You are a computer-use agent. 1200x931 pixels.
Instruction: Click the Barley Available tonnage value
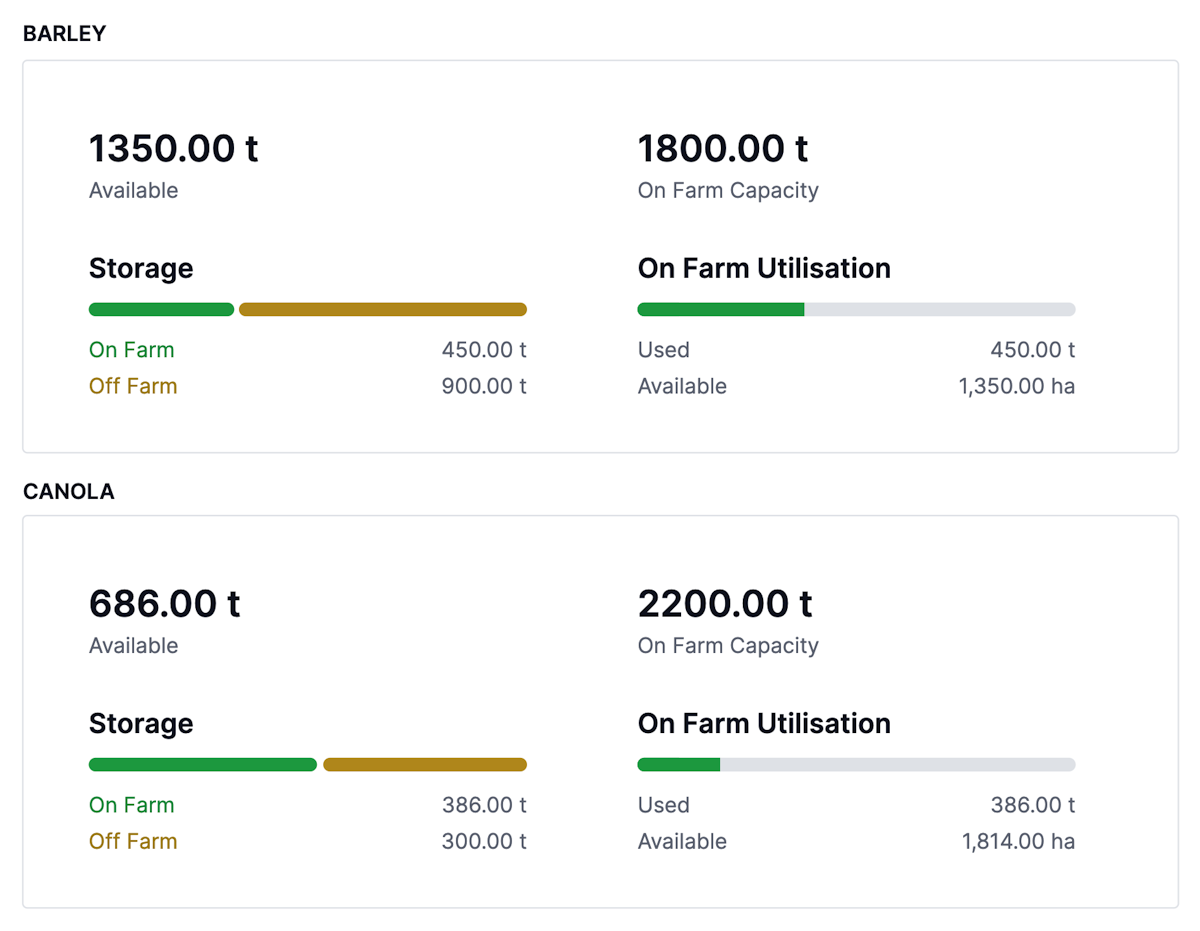173,148
